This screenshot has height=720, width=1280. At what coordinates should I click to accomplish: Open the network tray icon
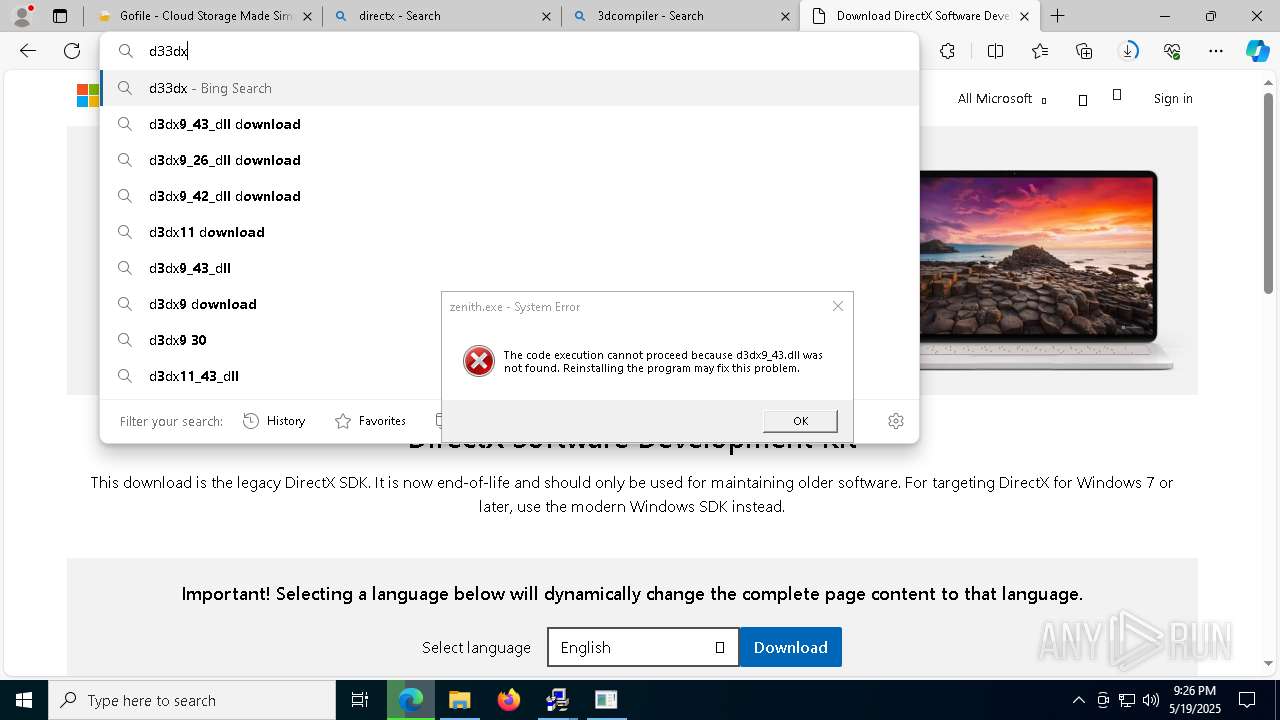click(1127, 700)
